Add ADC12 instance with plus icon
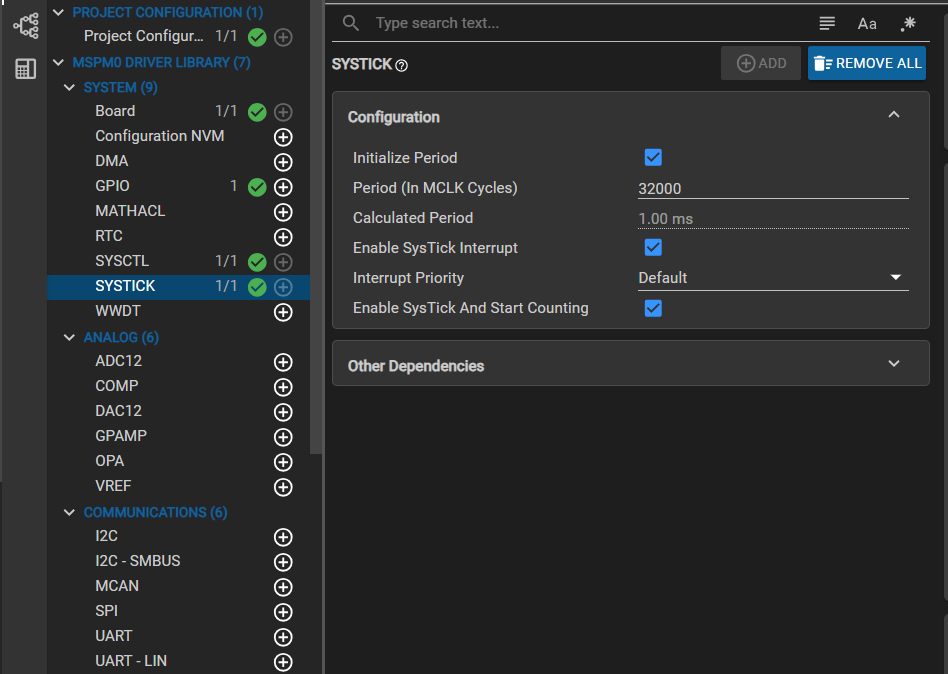Screen dimensions: 948x674 pos(283,362)
